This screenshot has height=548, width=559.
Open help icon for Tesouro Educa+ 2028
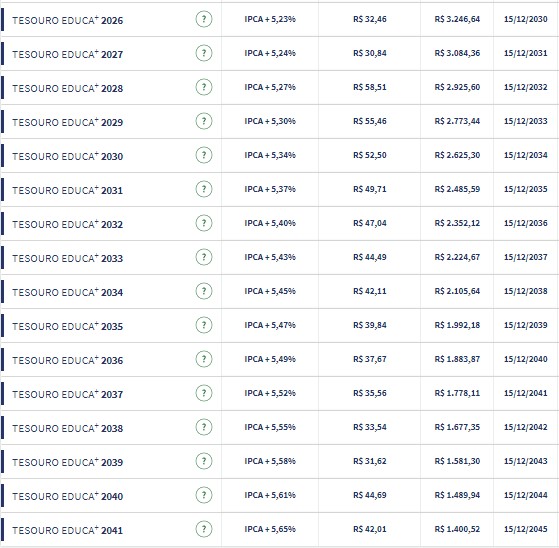204,87
